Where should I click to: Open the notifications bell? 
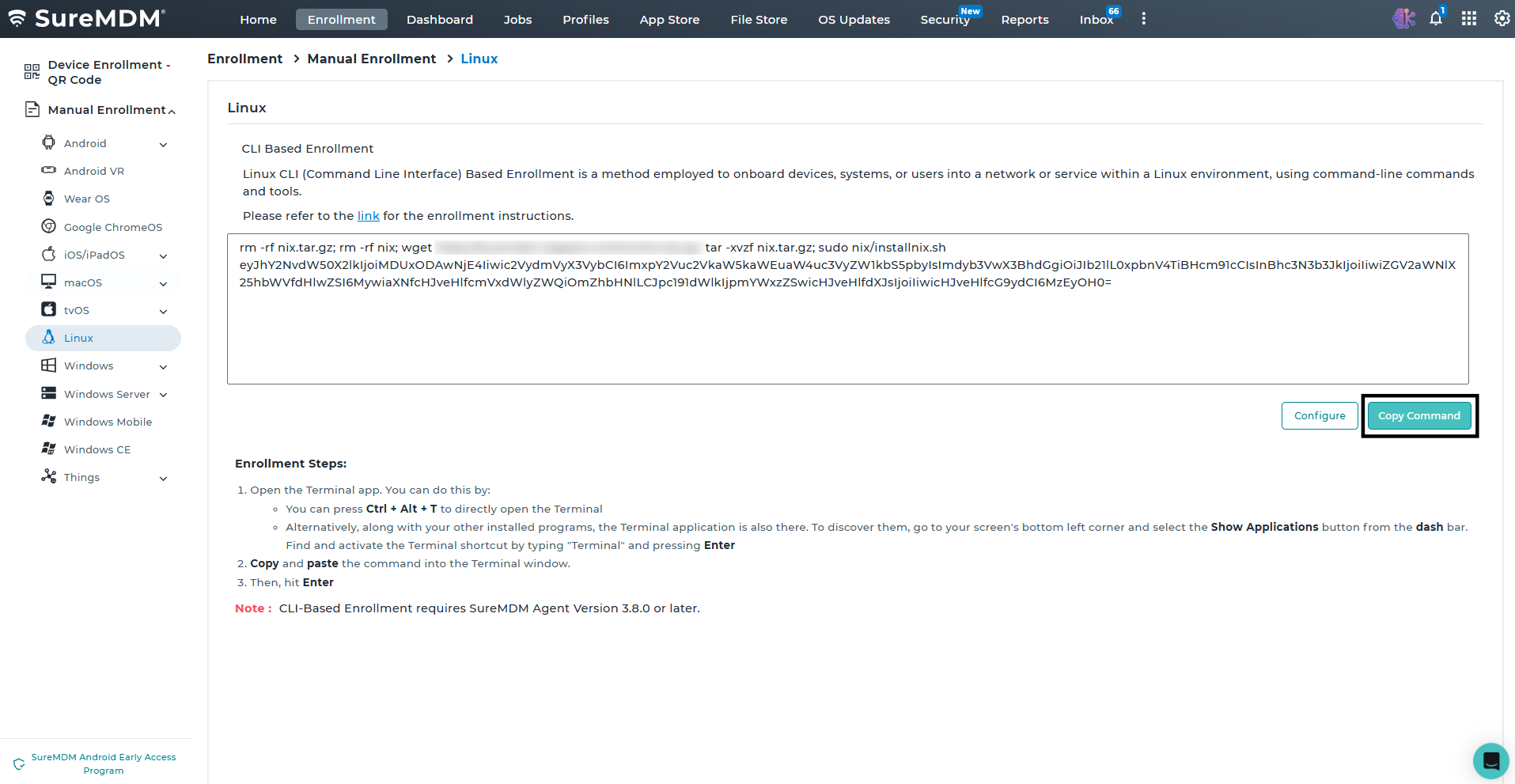pos(1436,18)
